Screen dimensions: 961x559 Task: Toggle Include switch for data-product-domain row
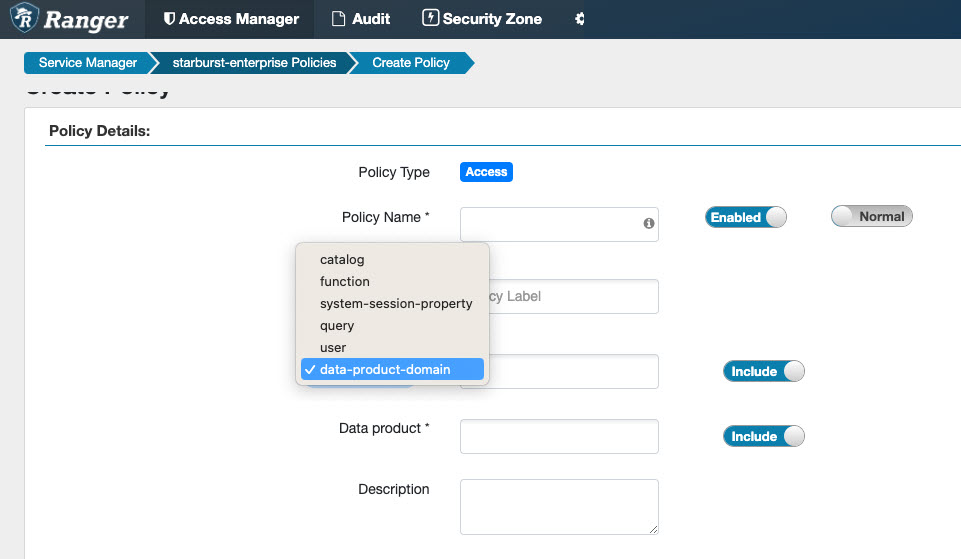pos(764,371)
